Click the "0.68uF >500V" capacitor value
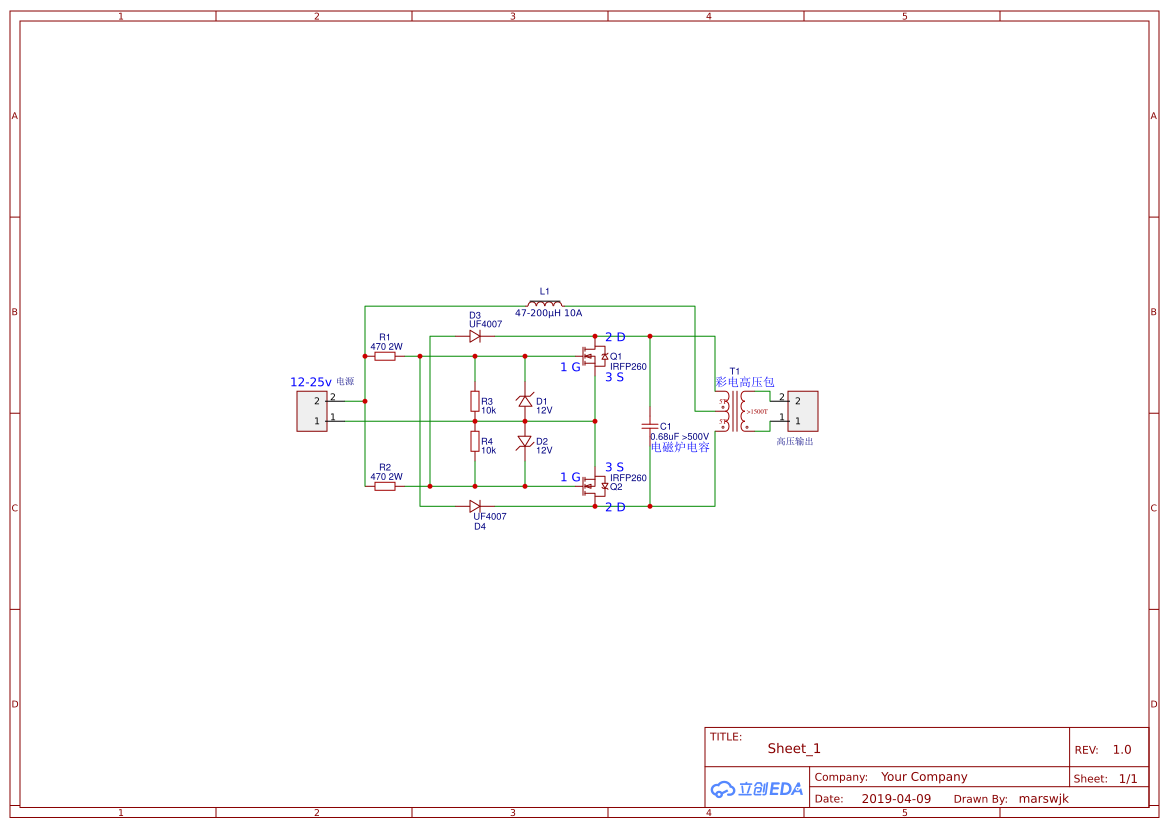This screenshot has width=1169, height=828. (x=680, y=437)
